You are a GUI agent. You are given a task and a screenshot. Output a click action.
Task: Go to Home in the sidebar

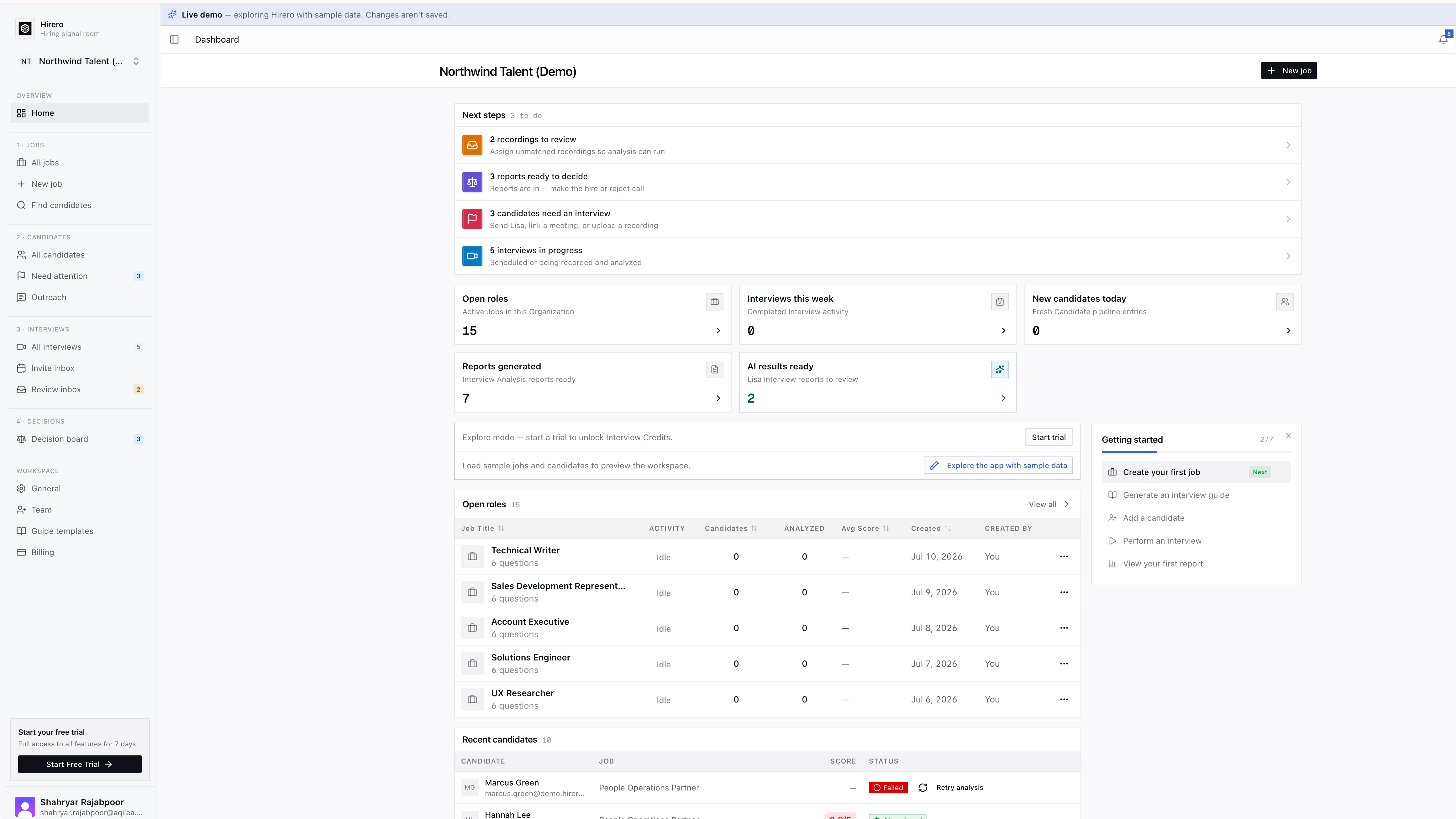tap(80, 113)
